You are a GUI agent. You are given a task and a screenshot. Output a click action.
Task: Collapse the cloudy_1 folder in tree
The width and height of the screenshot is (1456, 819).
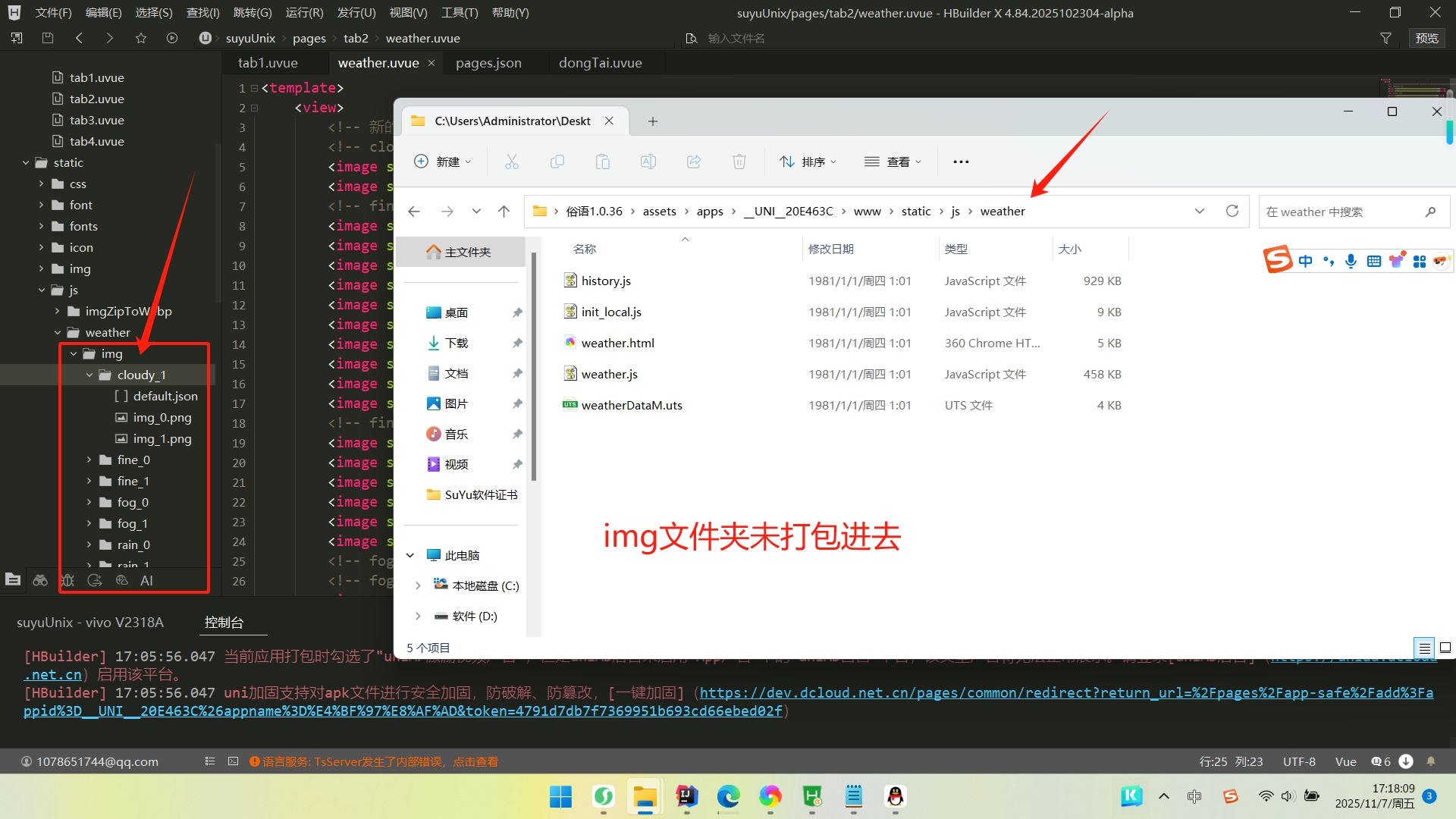[x=89, y=375]
